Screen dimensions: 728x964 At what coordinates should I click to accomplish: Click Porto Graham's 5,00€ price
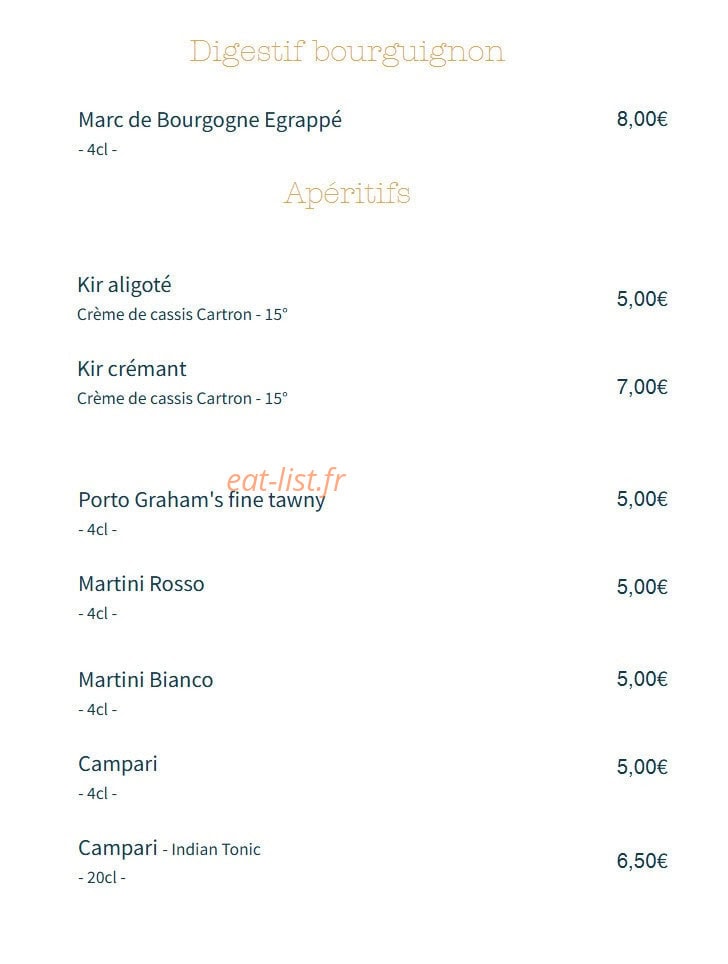click(x=642, y=499)
